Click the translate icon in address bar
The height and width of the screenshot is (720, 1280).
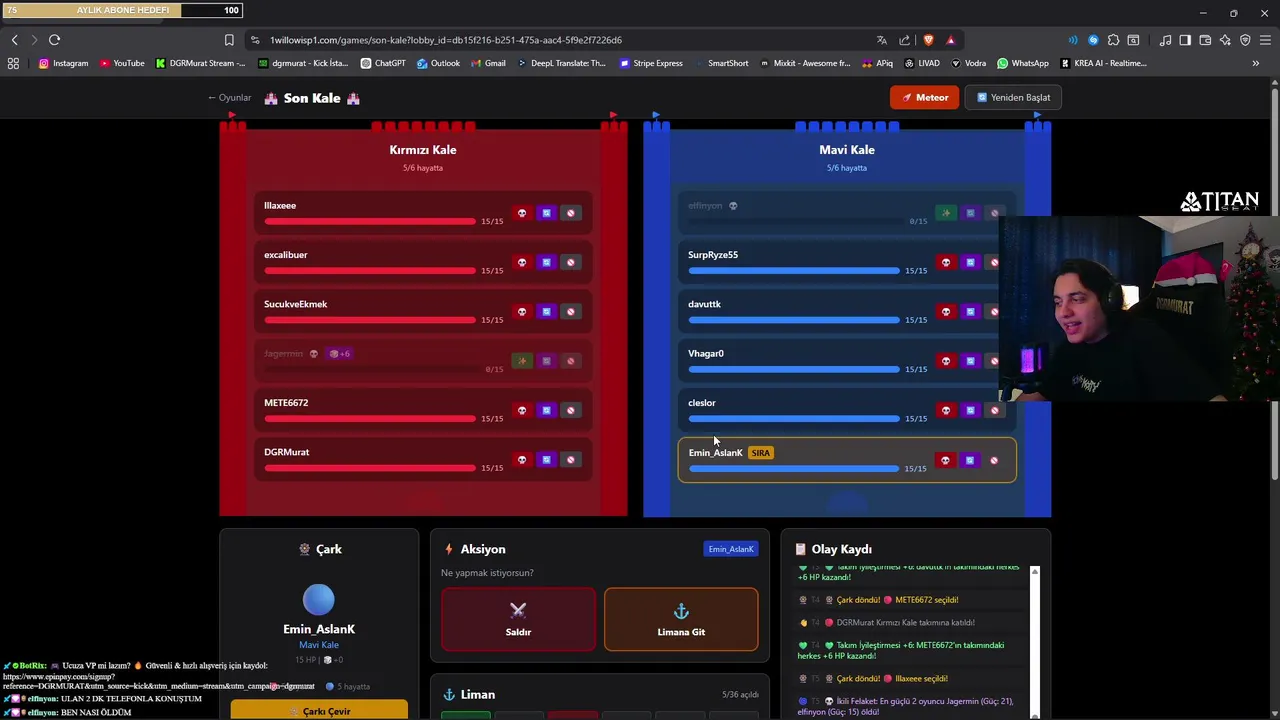pos(881,40)
